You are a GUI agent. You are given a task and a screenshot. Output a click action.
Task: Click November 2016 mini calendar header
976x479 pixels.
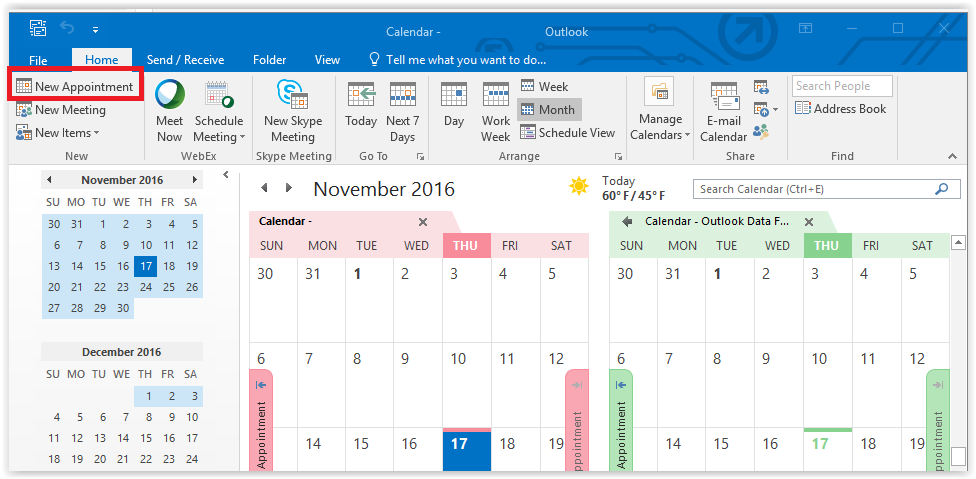coord(122,180)
